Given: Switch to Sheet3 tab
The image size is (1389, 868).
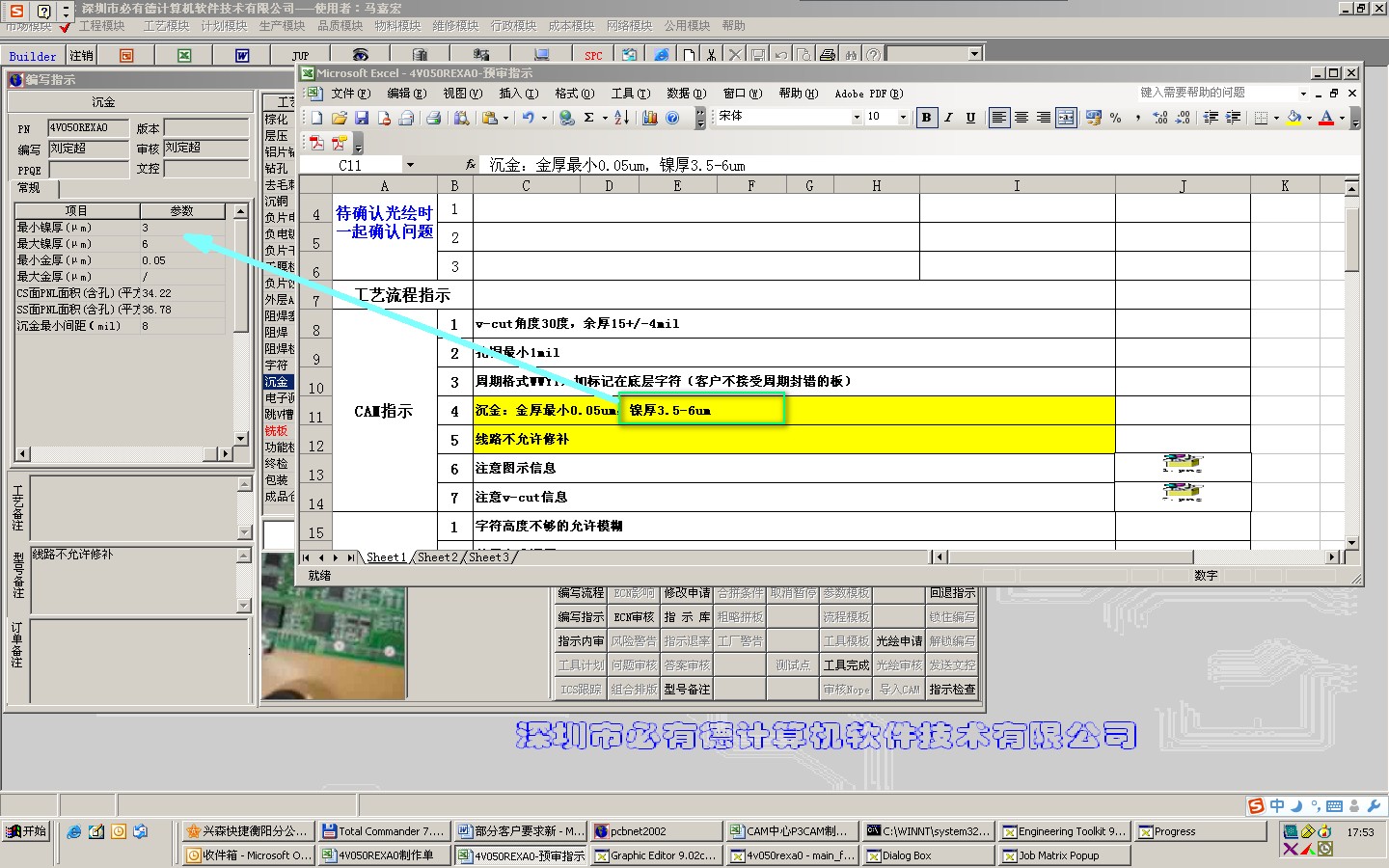Looking at the screenshot, I should [489, 556].
